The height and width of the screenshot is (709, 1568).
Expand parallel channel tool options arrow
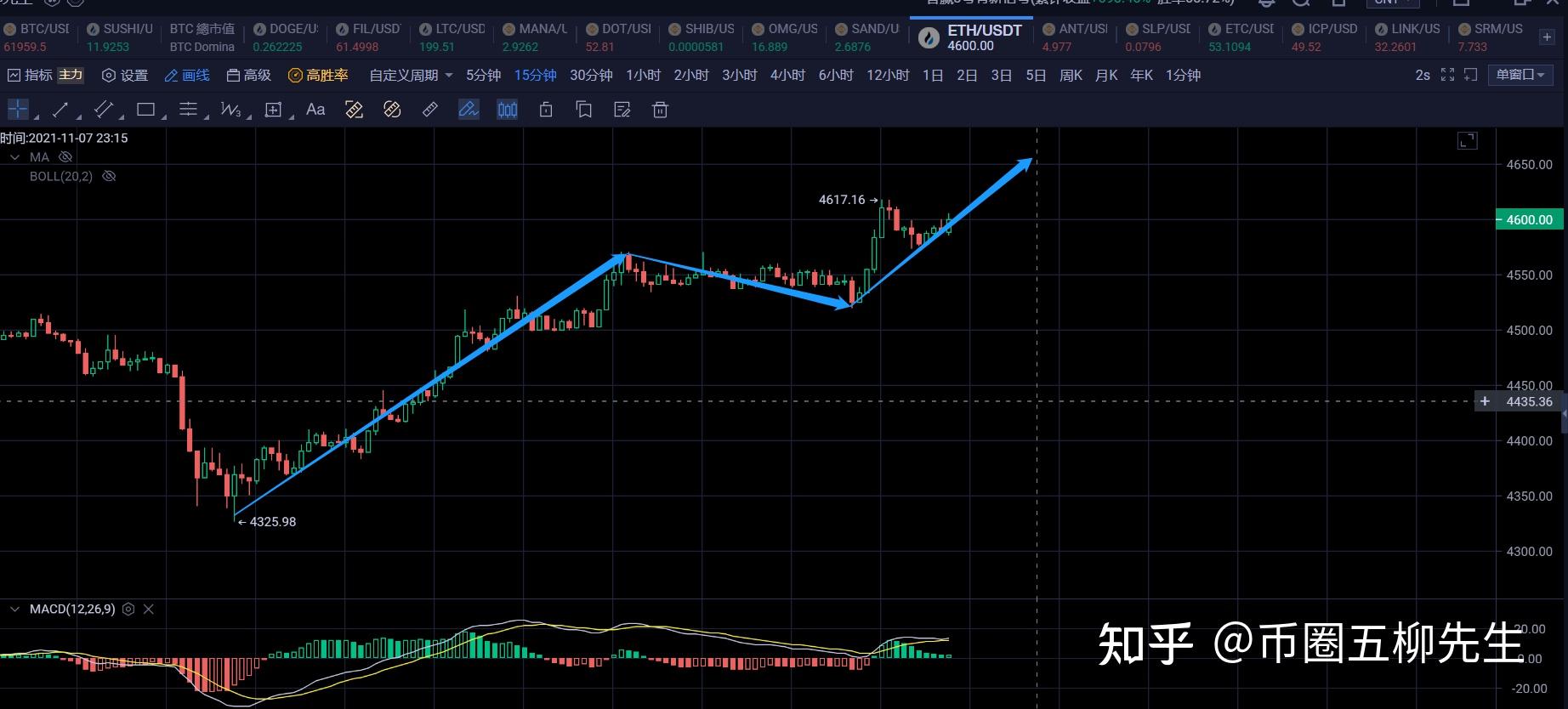122,116
